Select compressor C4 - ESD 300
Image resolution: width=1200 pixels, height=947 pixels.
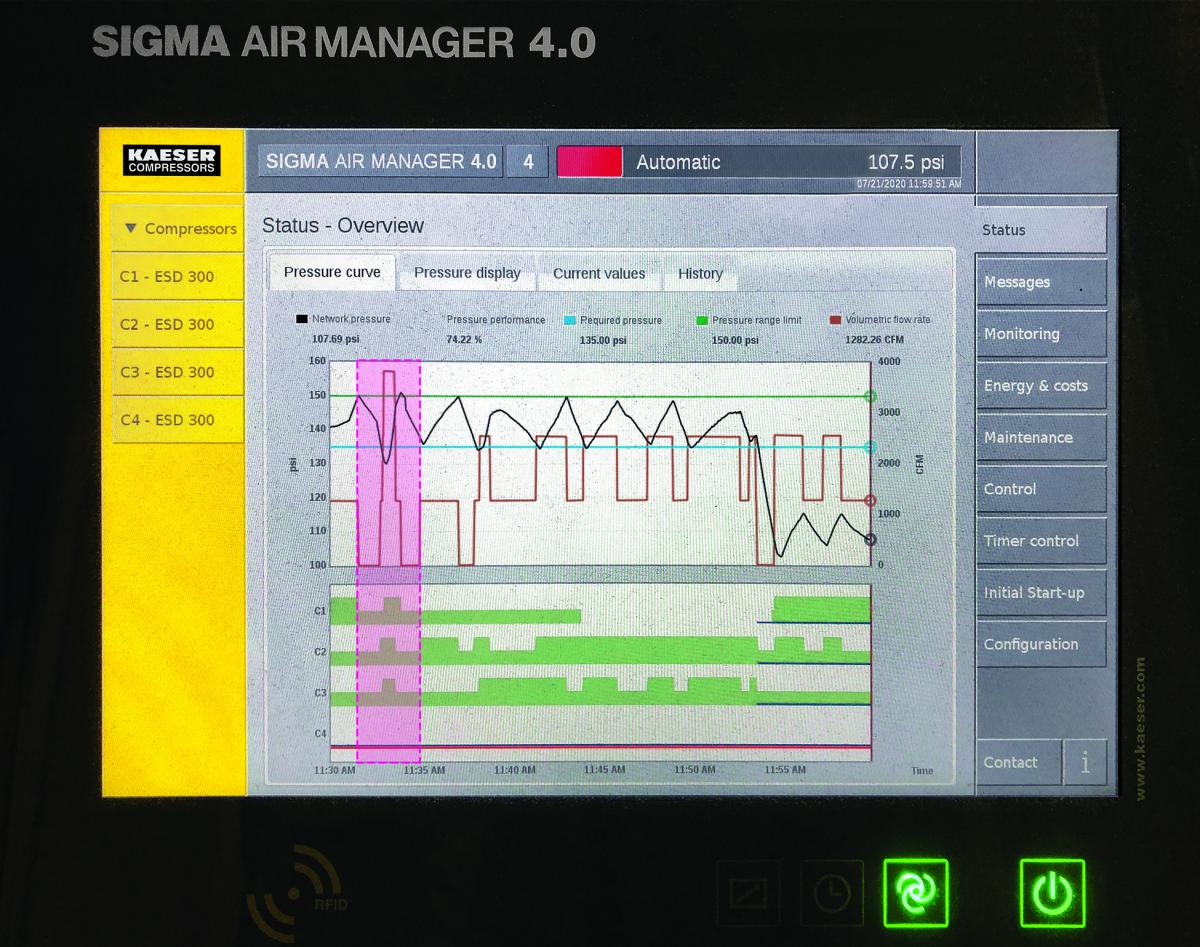click(179, 420)
